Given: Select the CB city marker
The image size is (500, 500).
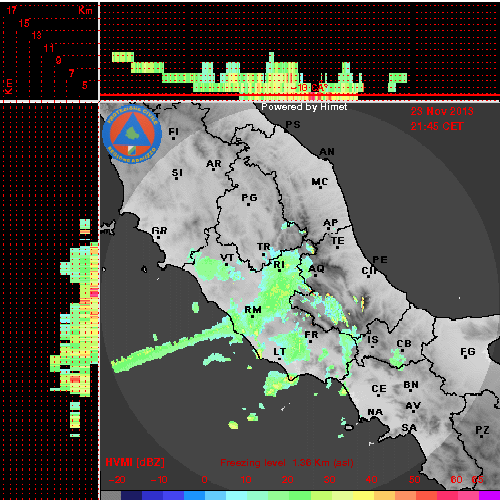Looking at the screenshot, I should (404, 345).
